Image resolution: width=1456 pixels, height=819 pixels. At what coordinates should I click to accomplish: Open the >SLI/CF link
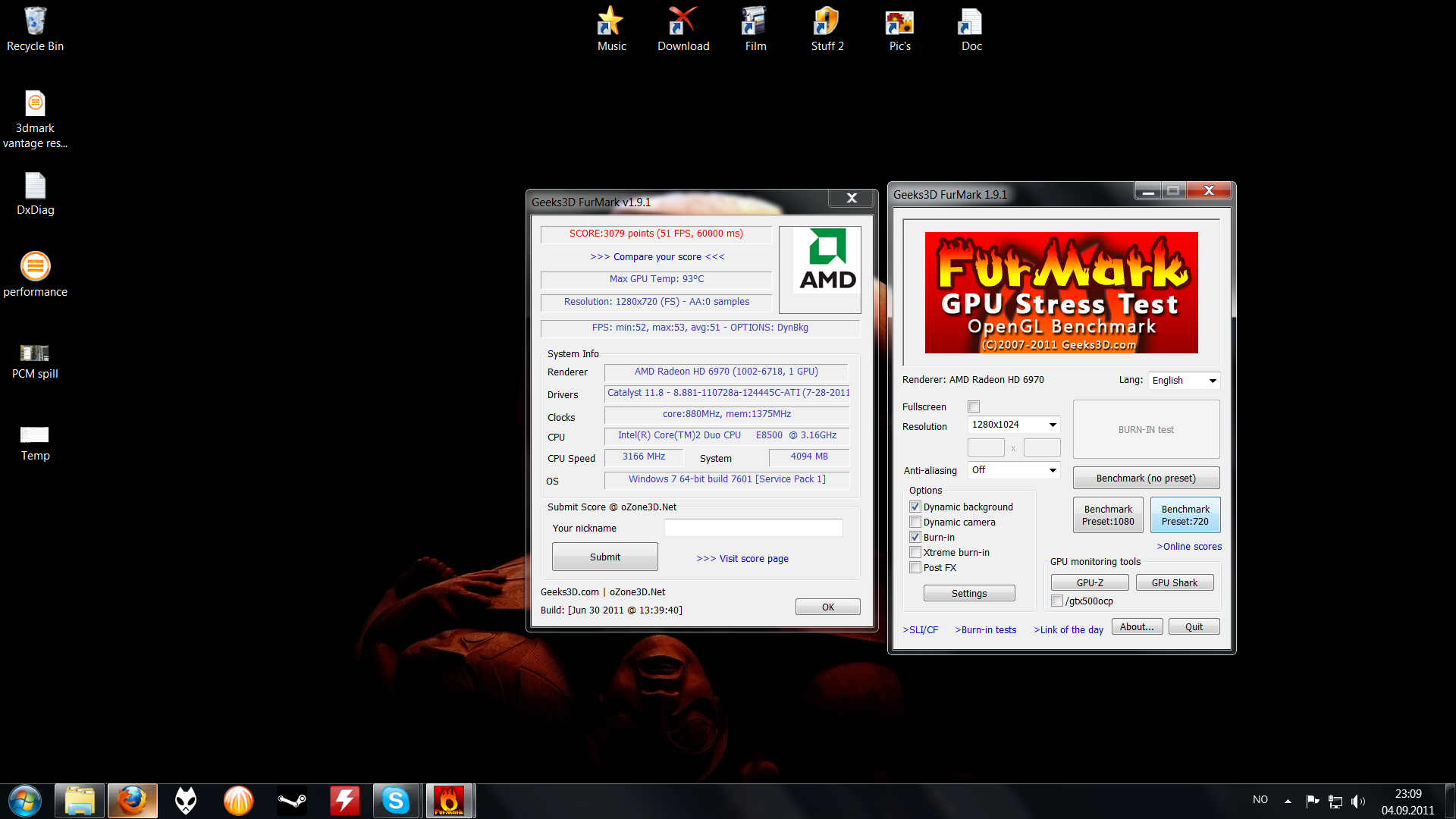point(920,629)
